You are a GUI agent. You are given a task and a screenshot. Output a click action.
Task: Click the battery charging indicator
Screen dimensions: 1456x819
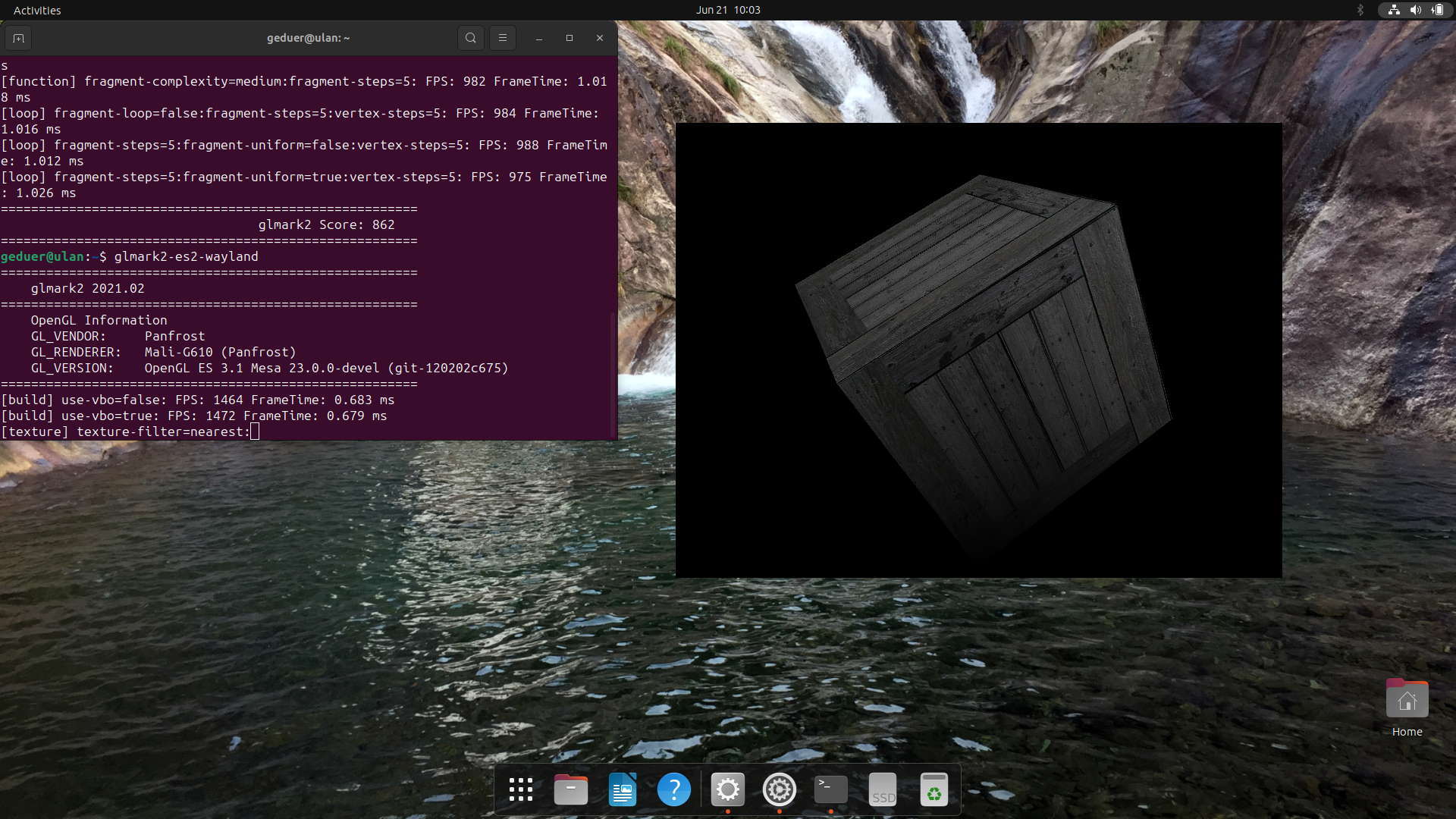(1437, 10)
